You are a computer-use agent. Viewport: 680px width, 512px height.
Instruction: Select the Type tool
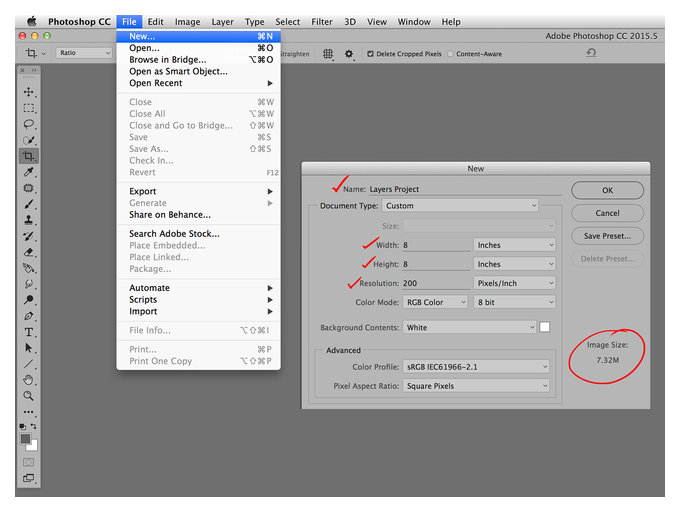[29, 332]
